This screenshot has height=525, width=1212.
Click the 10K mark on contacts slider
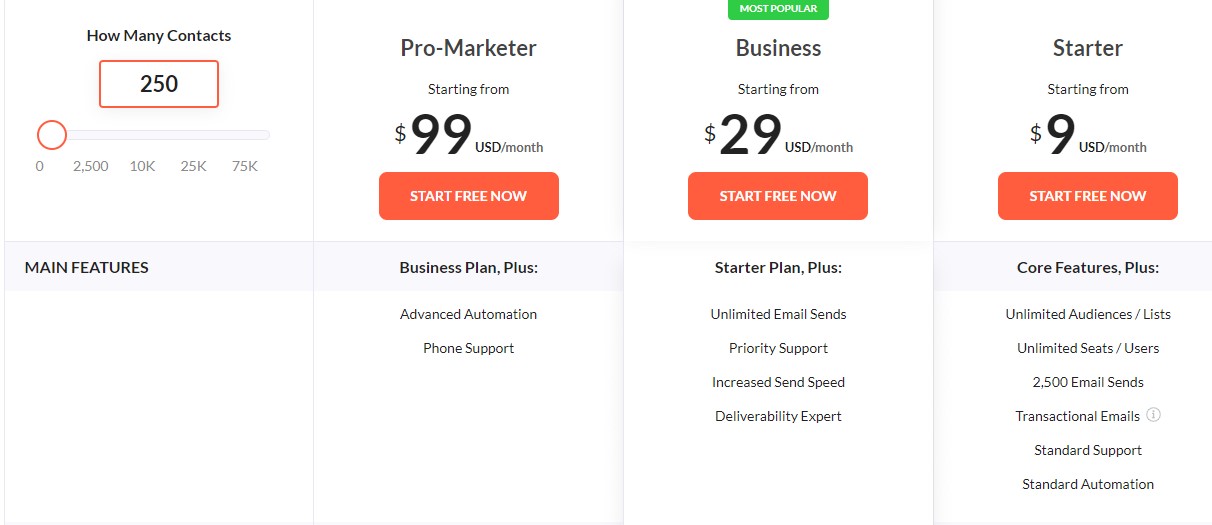(x=142, y=166)
